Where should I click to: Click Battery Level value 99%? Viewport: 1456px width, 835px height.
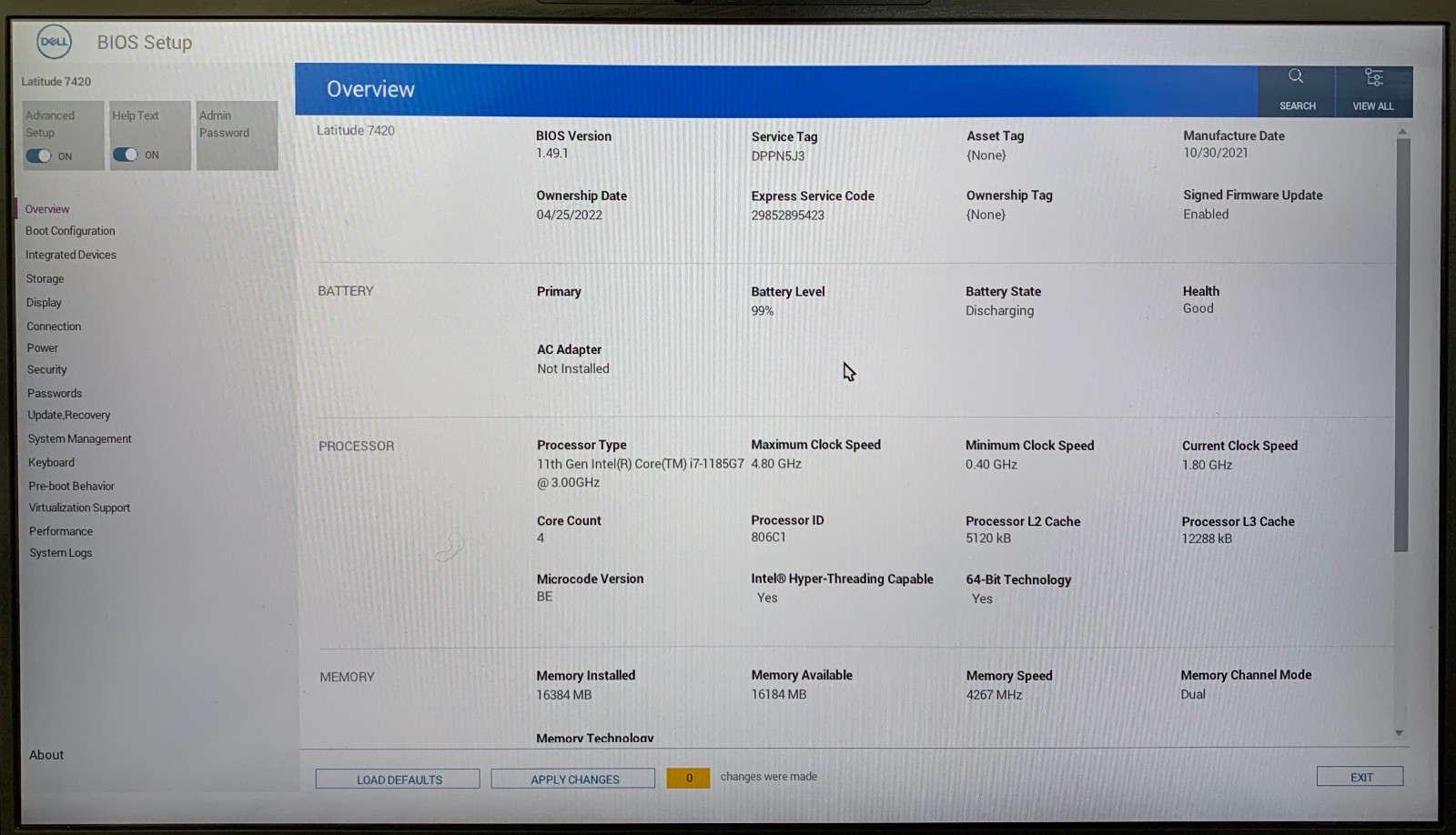(x=763, y=310)
